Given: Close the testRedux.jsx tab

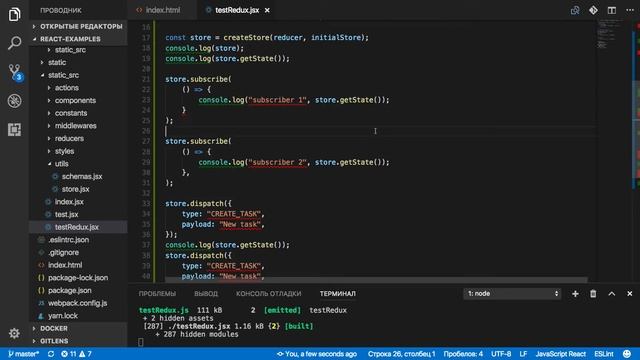Looking at the screenshot, I should tap(267, 10).
